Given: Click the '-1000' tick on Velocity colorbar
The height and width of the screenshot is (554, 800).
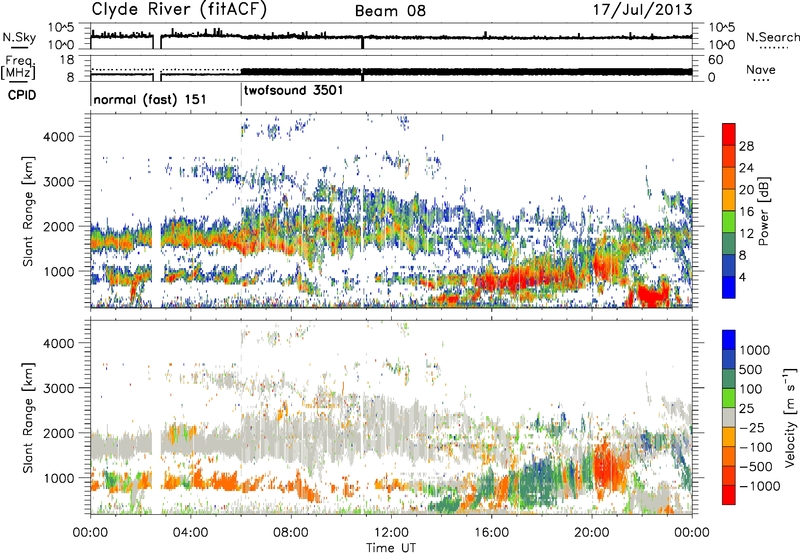Looking at the screenshot, I should [759, 486].
